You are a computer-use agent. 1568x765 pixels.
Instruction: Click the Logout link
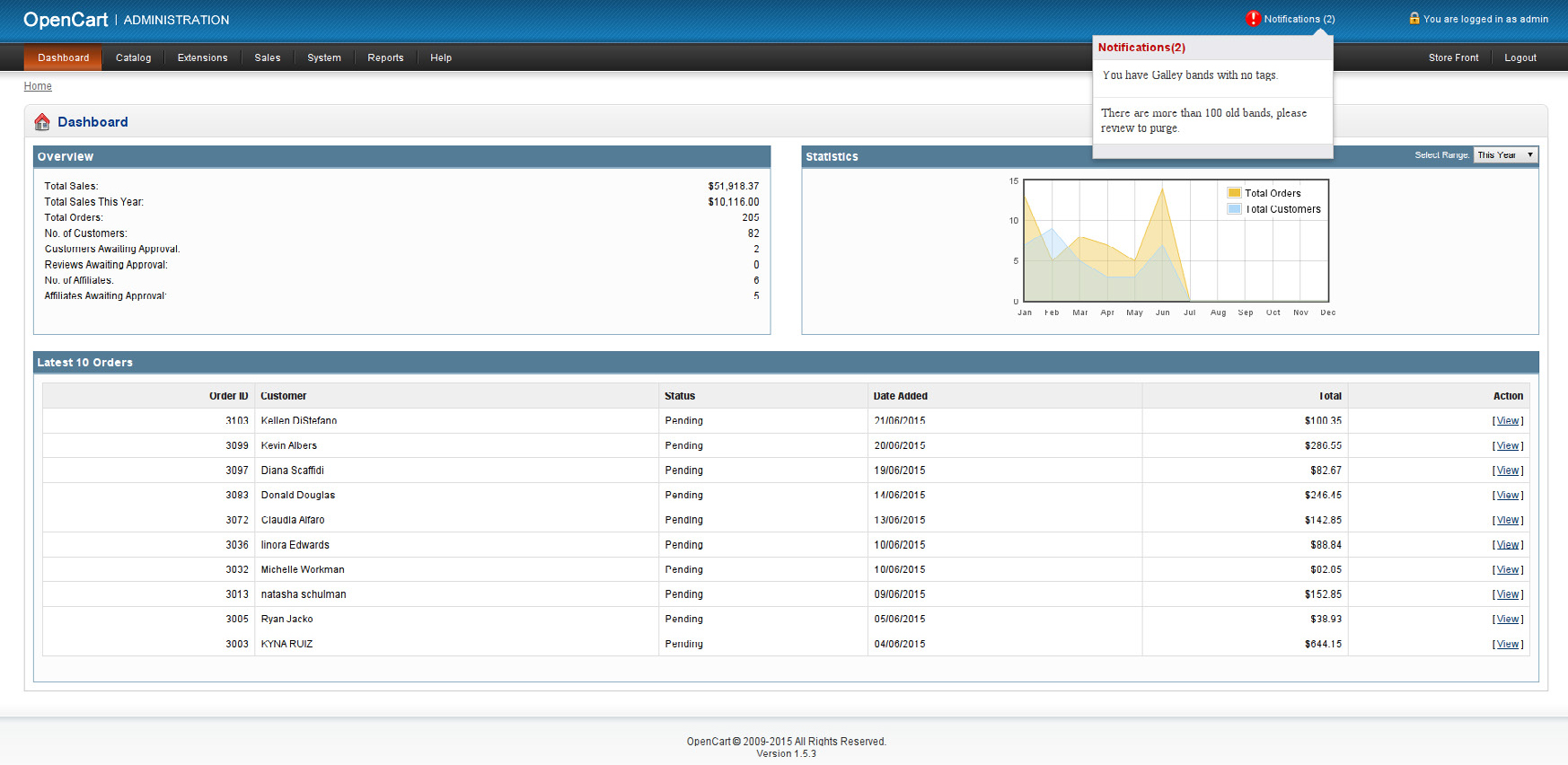pos(1520,57)
